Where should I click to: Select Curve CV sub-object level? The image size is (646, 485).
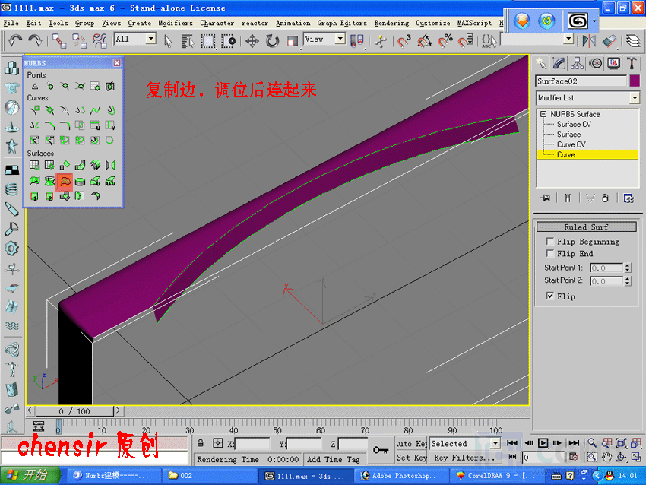coord(571,144)
